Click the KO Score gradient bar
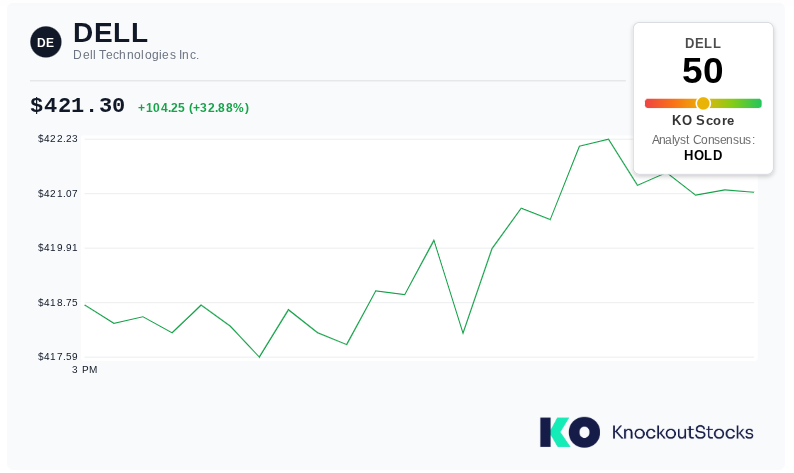This screenshot has width=794, height=473. 703,103
